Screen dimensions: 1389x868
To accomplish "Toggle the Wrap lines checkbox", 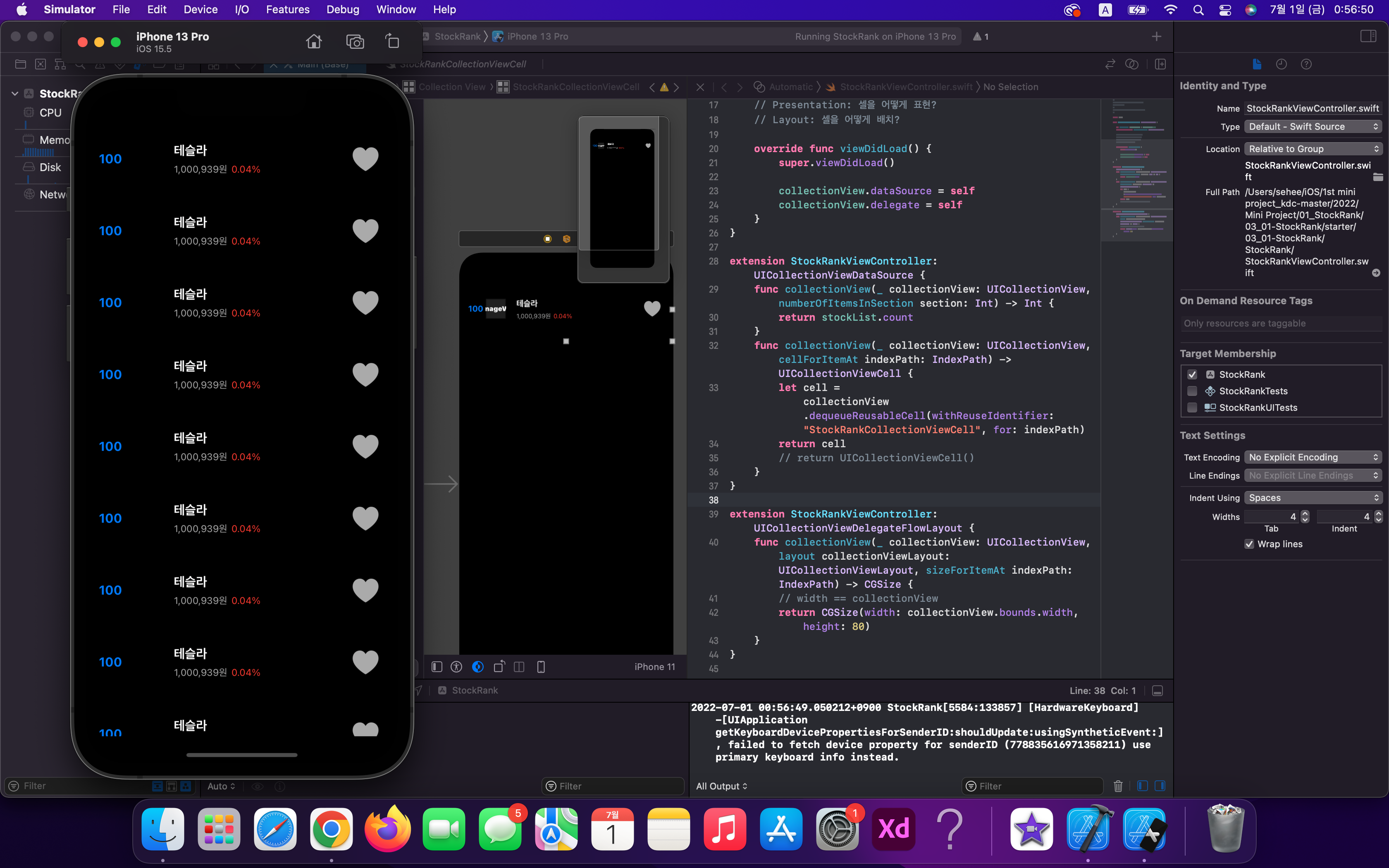I will pyautogui.click(x=1249, y=544).
